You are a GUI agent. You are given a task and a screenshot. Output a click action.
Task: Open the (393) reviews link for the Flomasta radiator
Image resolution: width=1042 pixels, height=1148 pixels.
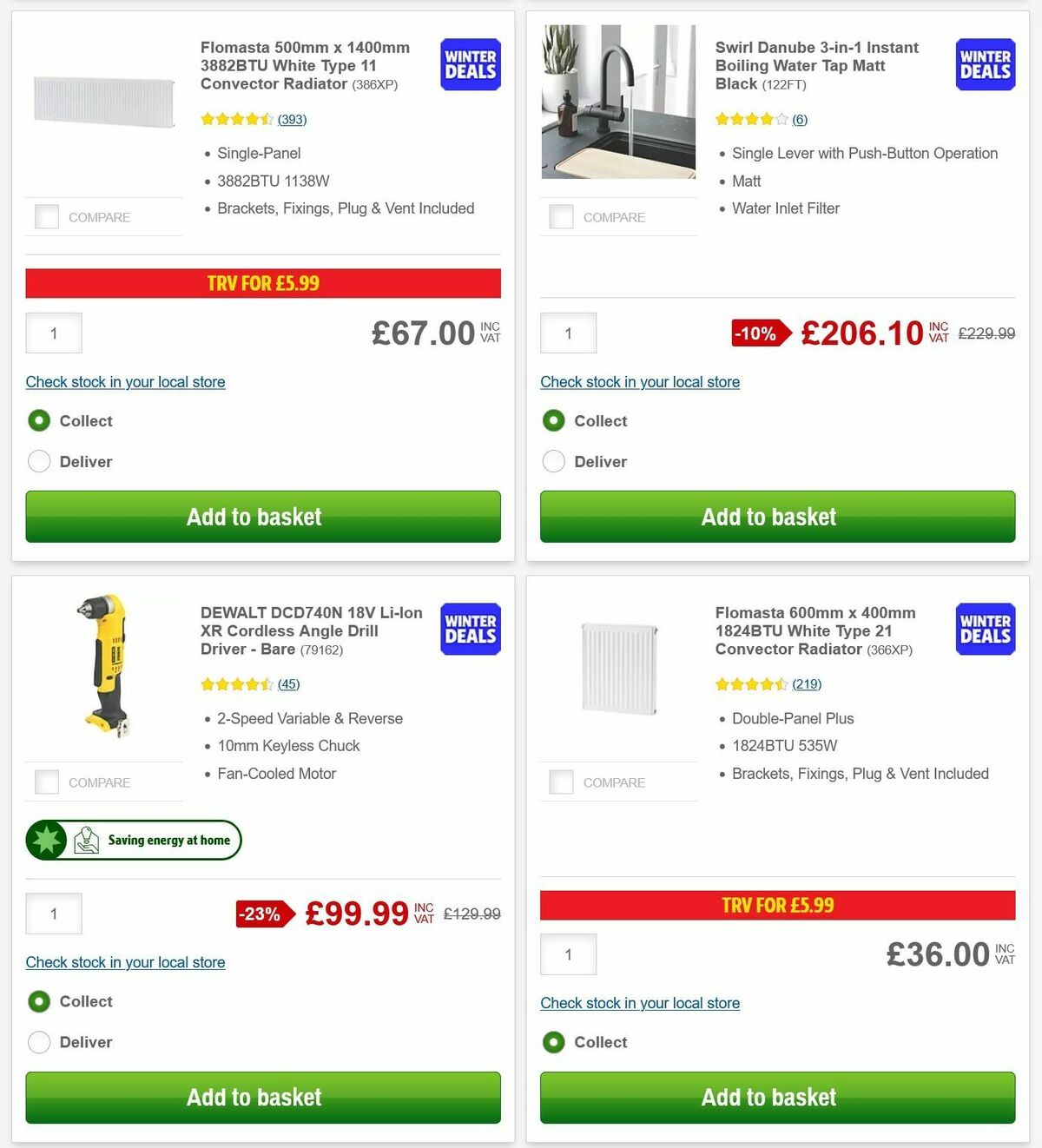[x=292, y=119]
